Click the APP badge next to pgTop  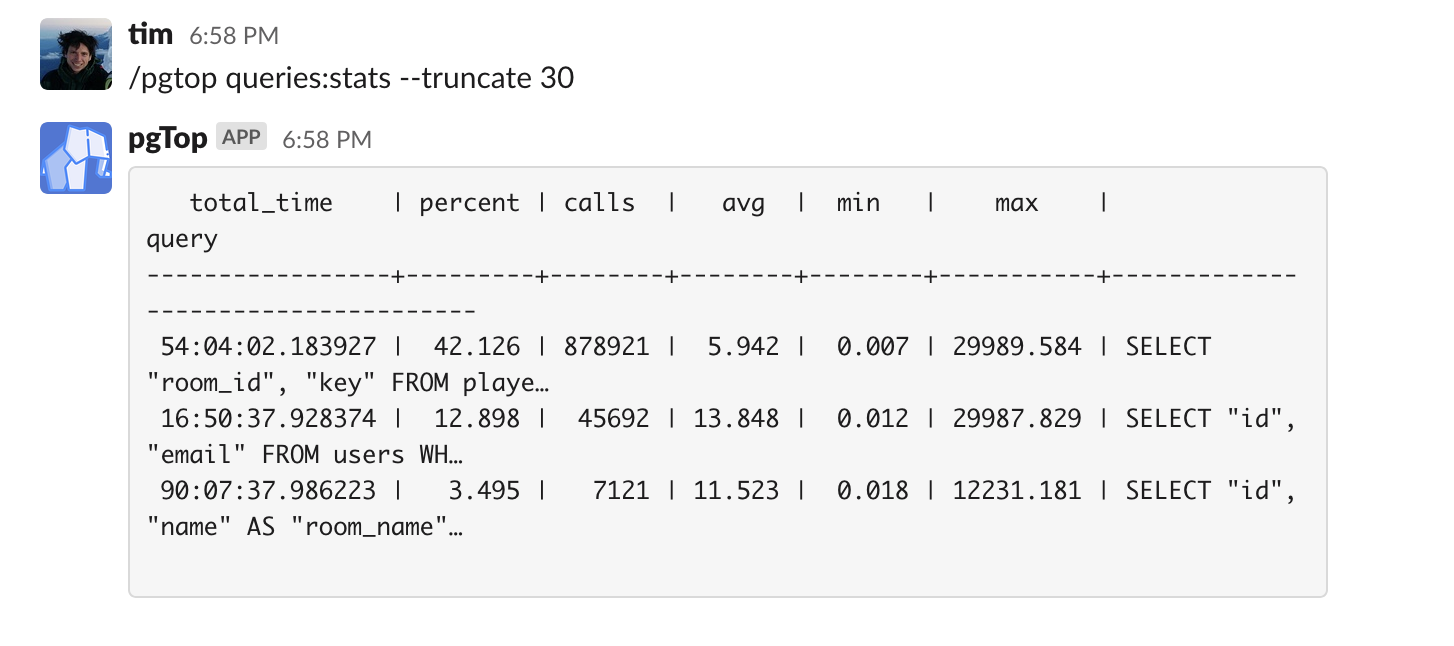(x=241, y=138)
